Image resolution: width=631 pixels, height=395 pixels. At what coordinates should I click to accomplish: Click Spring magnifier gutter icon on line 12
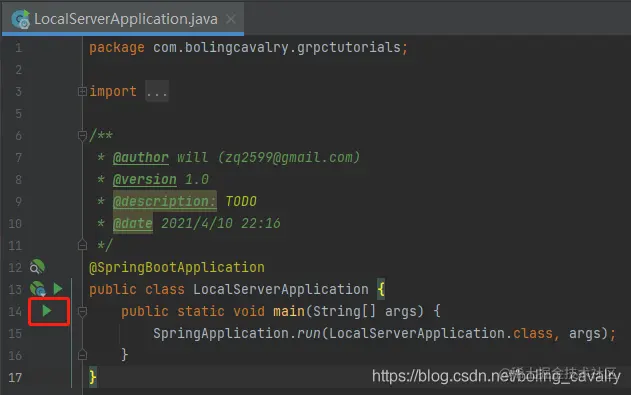coord(37,267)
